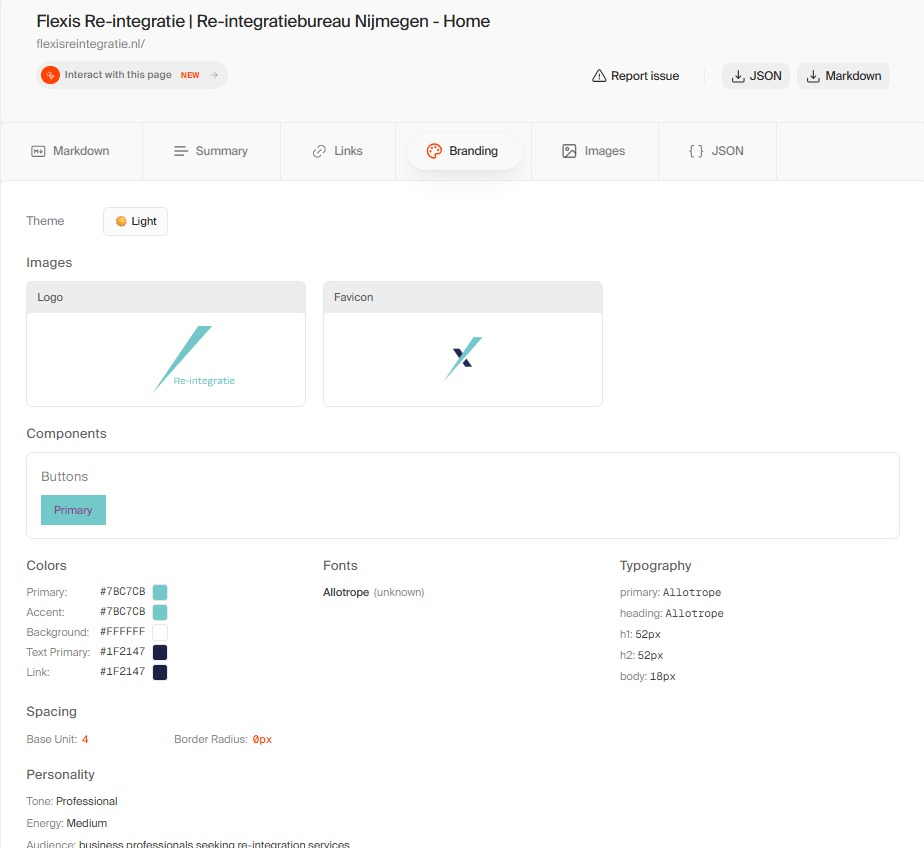Viewport: 924px width, 848px height.
Task: Click the Light theme badge
Action: coord(135,221)
